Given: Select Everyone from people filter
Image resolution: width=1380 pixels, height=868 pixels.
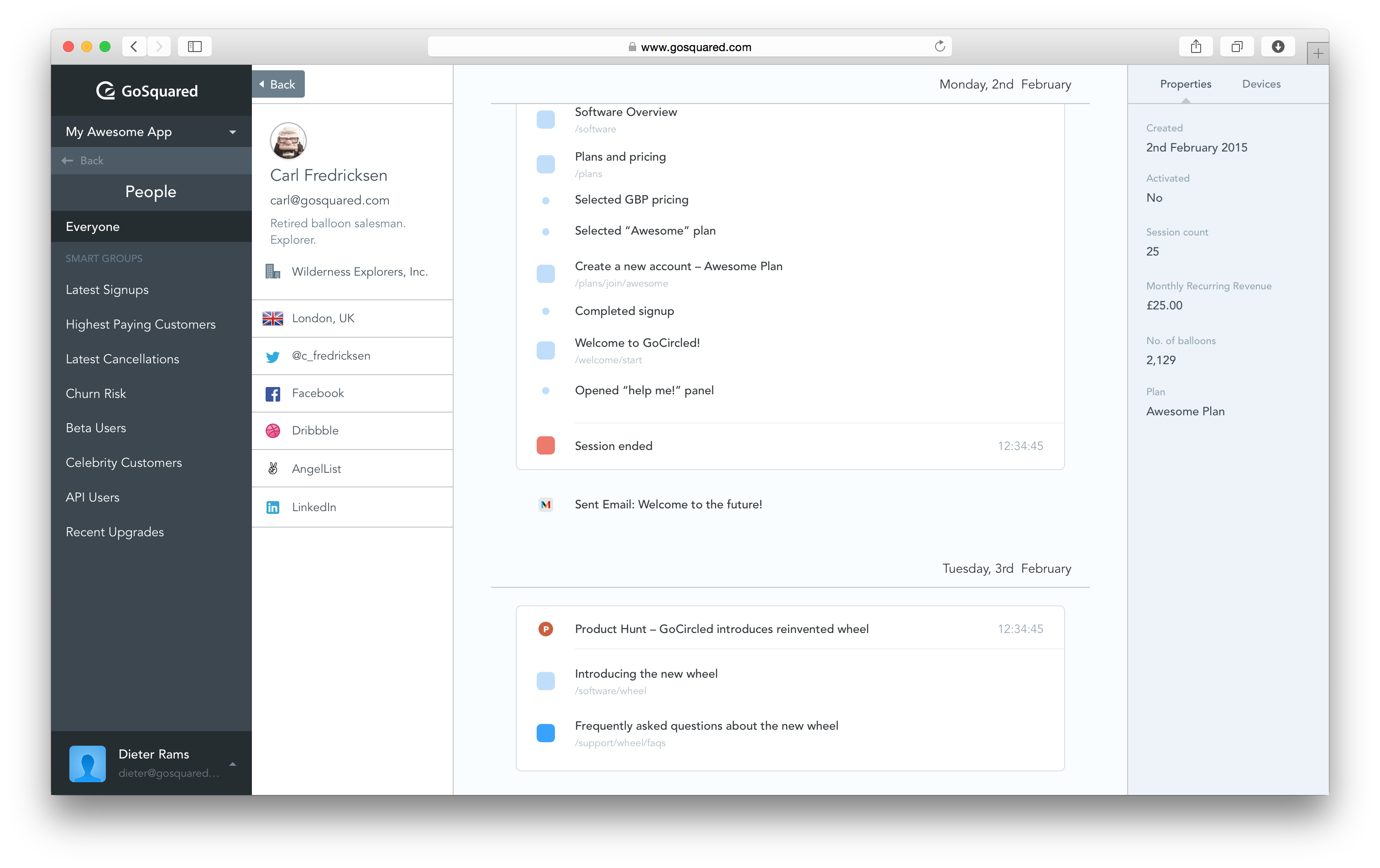Looking at the screenshot, I should [92, 226].
